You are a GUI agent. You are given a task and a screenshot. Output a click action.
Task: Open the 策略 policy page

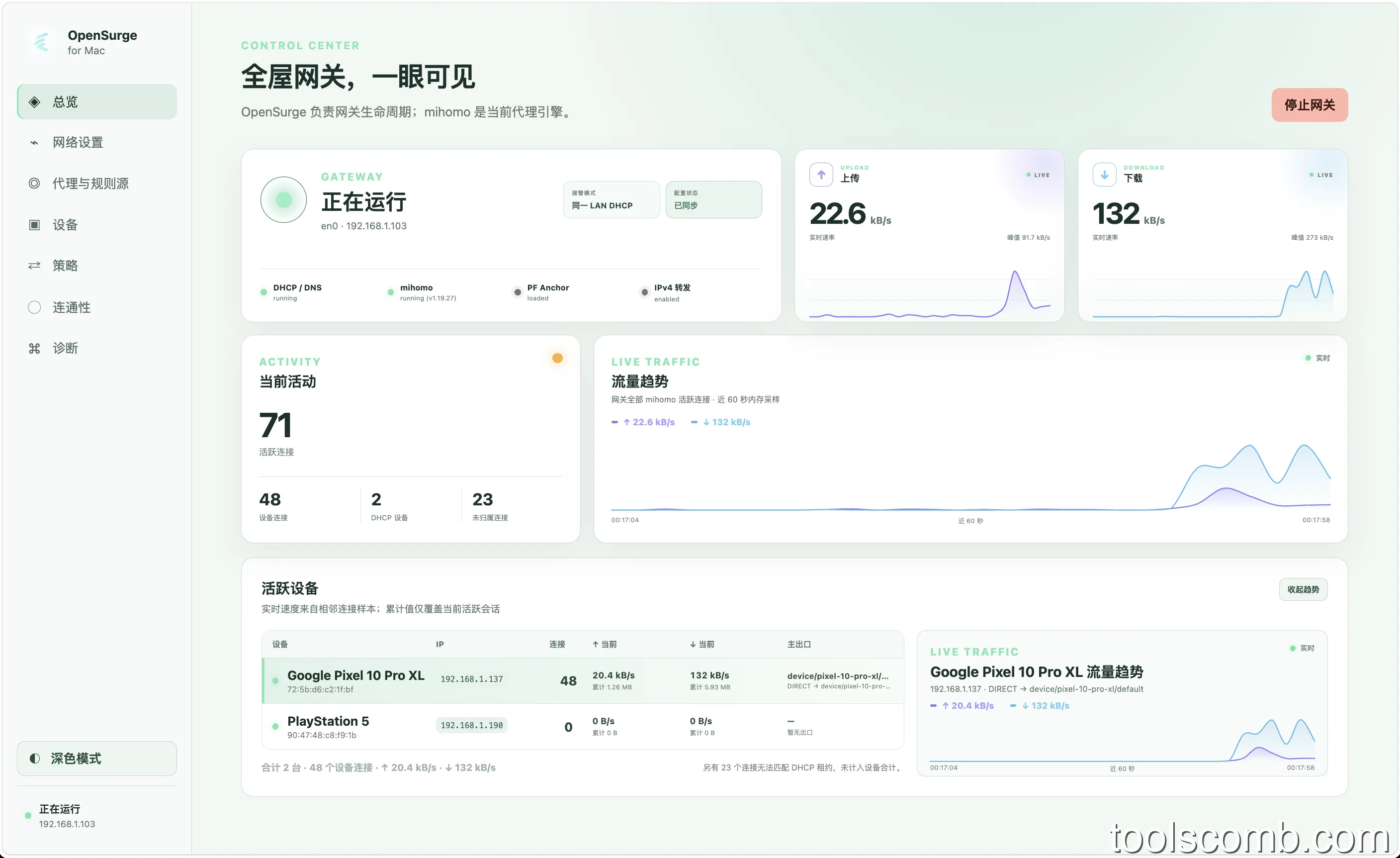(x=96, y=266)
